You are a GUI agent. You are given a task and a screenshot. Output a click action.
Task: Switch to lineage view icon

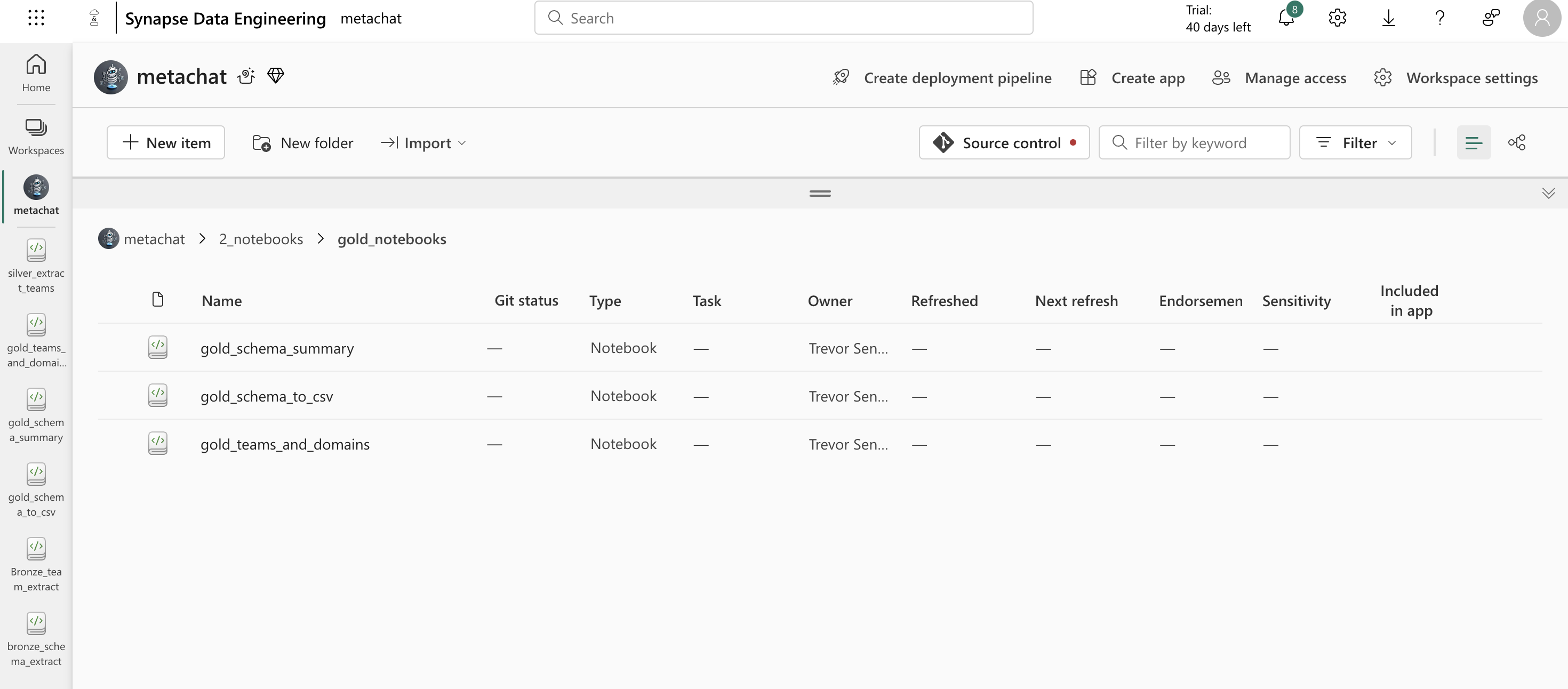1516,142
